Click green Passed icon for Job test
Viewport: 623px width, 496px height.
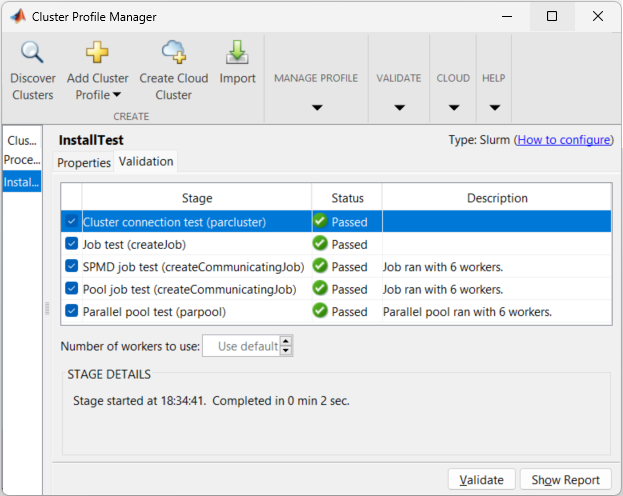pos(320,244)
